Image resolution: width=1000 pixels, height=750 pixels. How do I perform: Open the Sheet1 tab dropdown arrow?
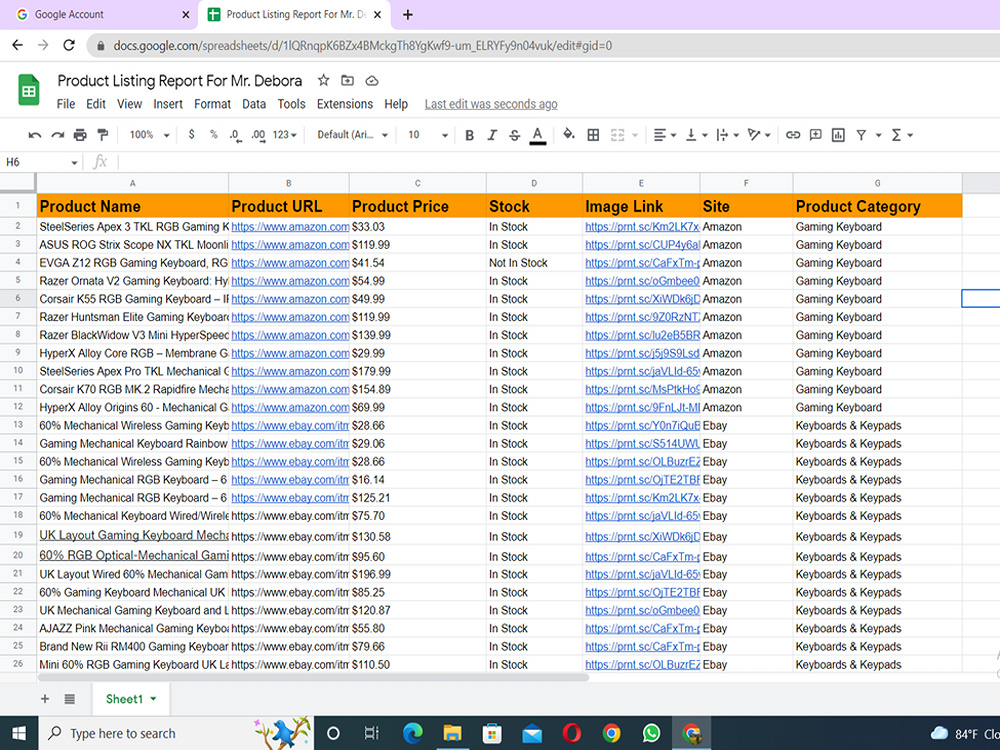pyautogui.click(x=154, y=699)
